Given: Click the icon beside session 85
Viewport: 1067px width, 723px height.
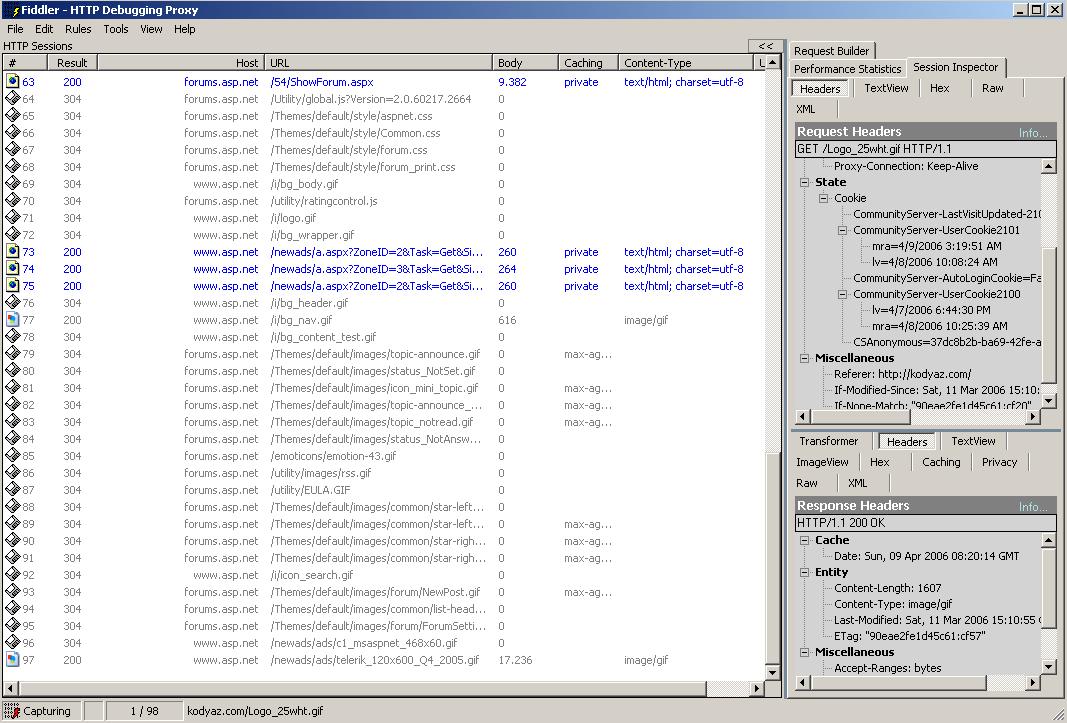Looking at the screenshot, I should click(x=12, y=455).
